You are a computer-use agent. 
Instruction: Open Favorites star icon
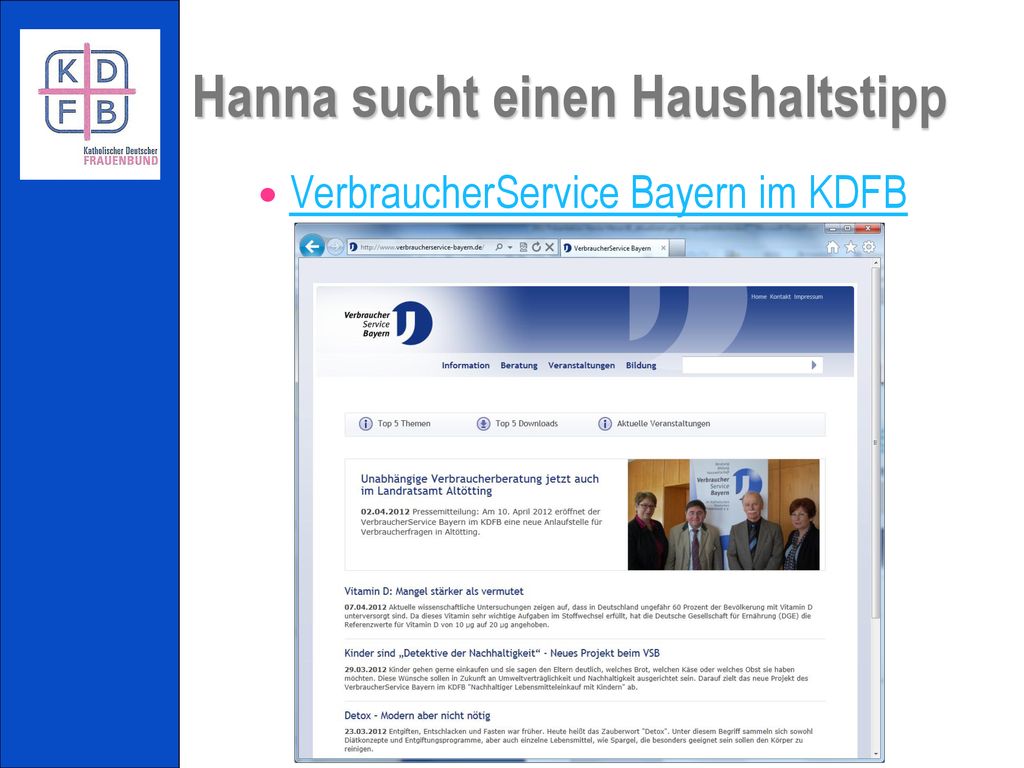[x=850, y=248]
